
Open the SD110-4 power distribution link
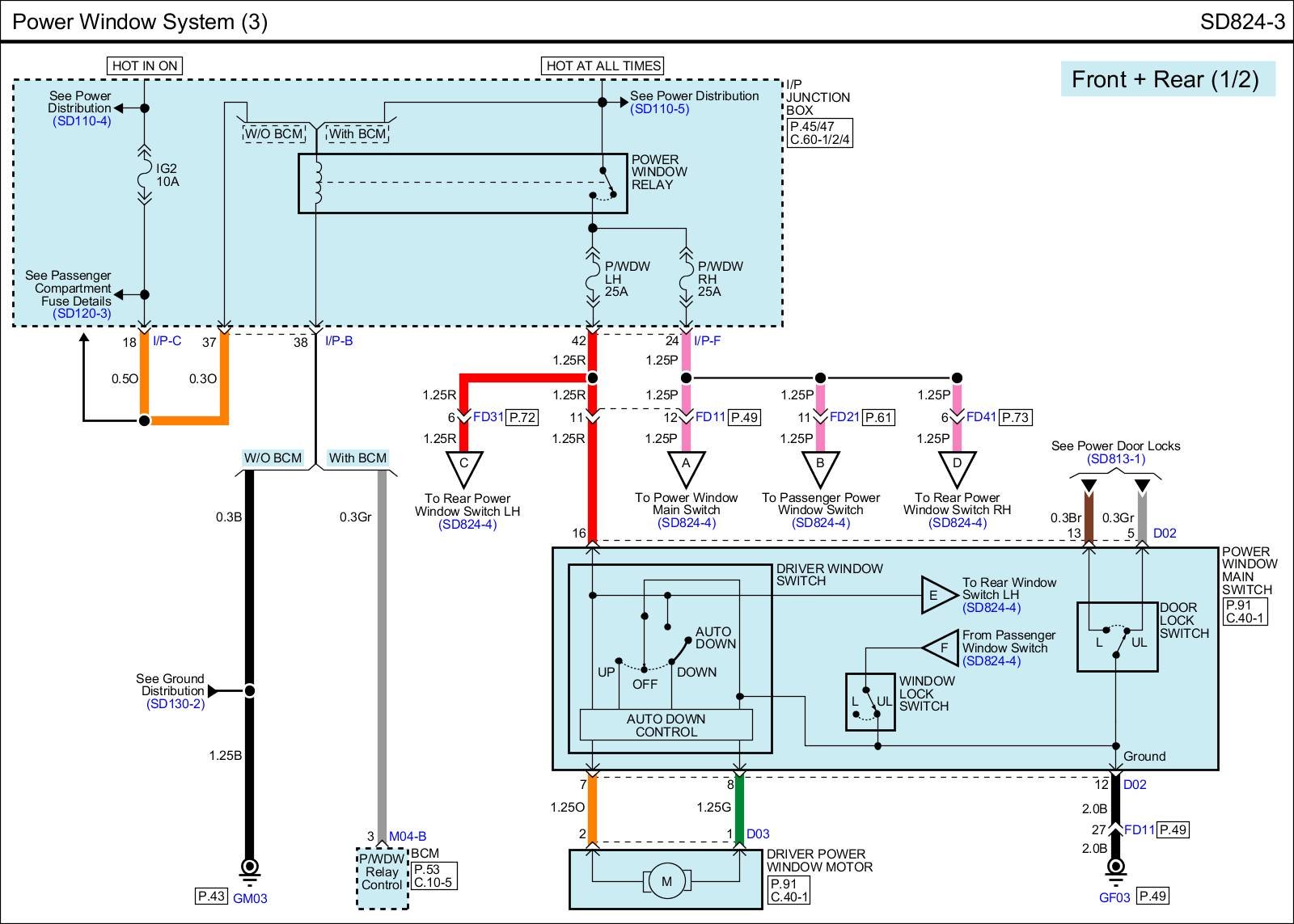click(82, 121)
